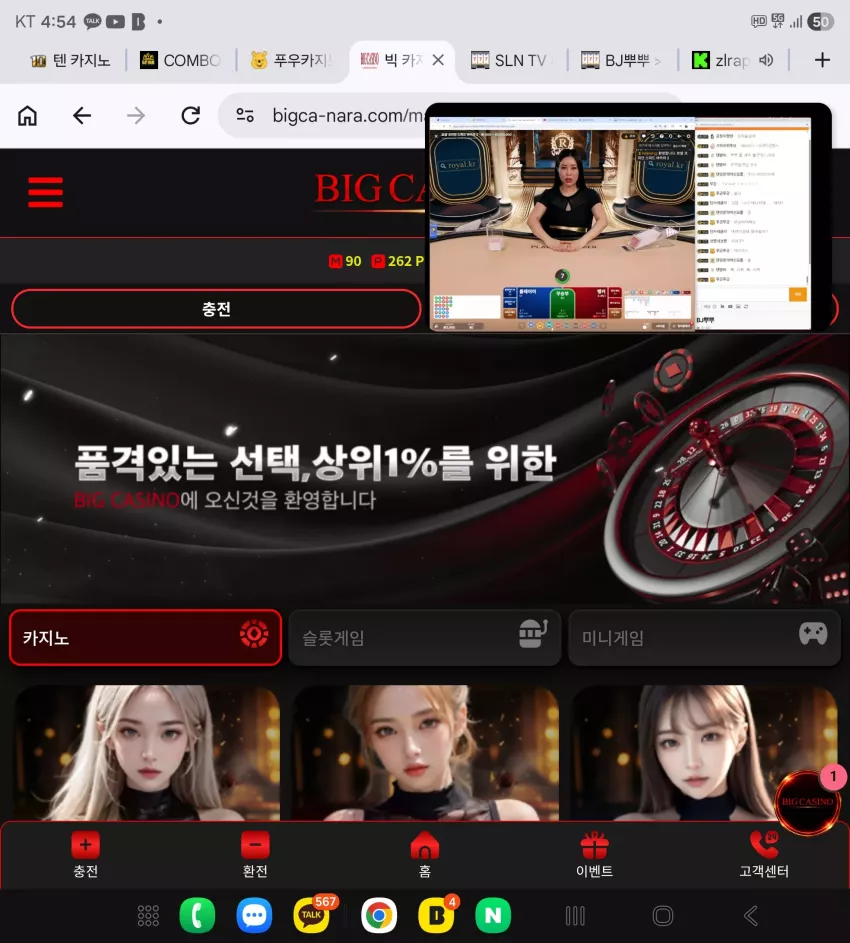Tap the 262 P points balance
The width and height of the screenshot is (850, 943).
[x=398, y=261]
